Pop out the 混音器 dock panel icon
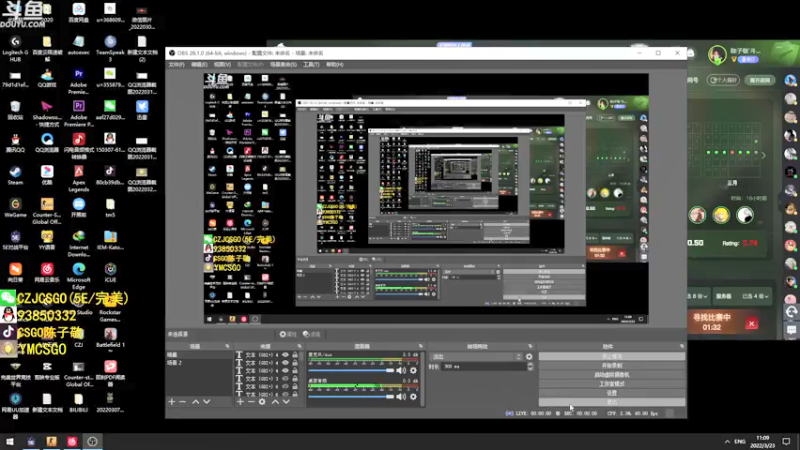 (x=421, y=346)
